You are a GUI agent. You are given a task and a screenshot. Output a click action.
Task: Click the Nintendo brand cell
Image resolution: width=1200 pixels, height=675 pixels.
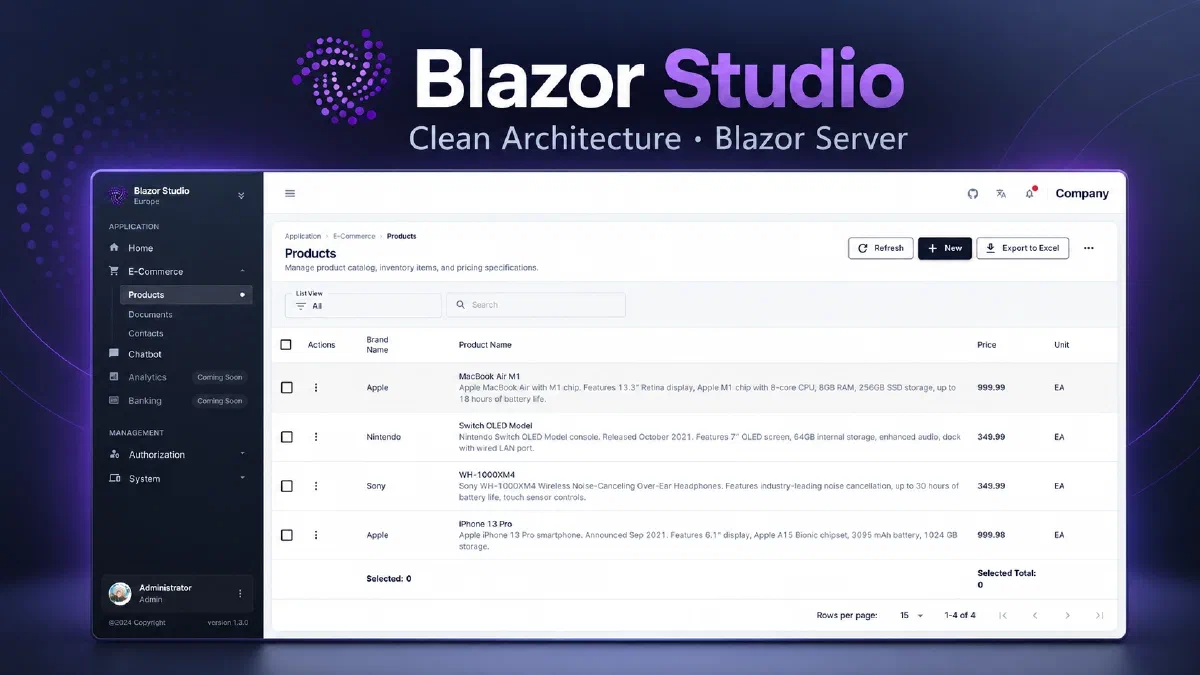click(x=383, y=437)
